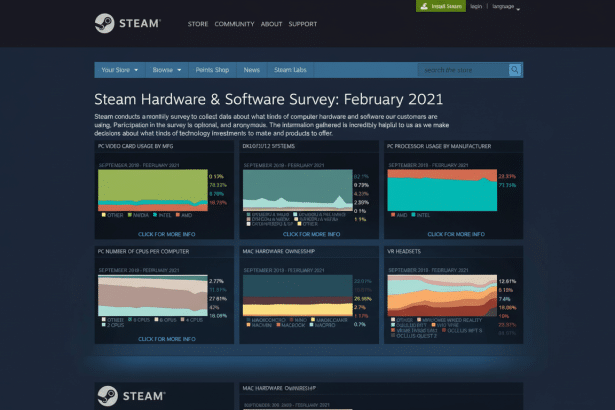Click the PC VIDEO CARD USAGE BY MFG heading
Viewport: 615px width, 410px height.
click(136, 146)
